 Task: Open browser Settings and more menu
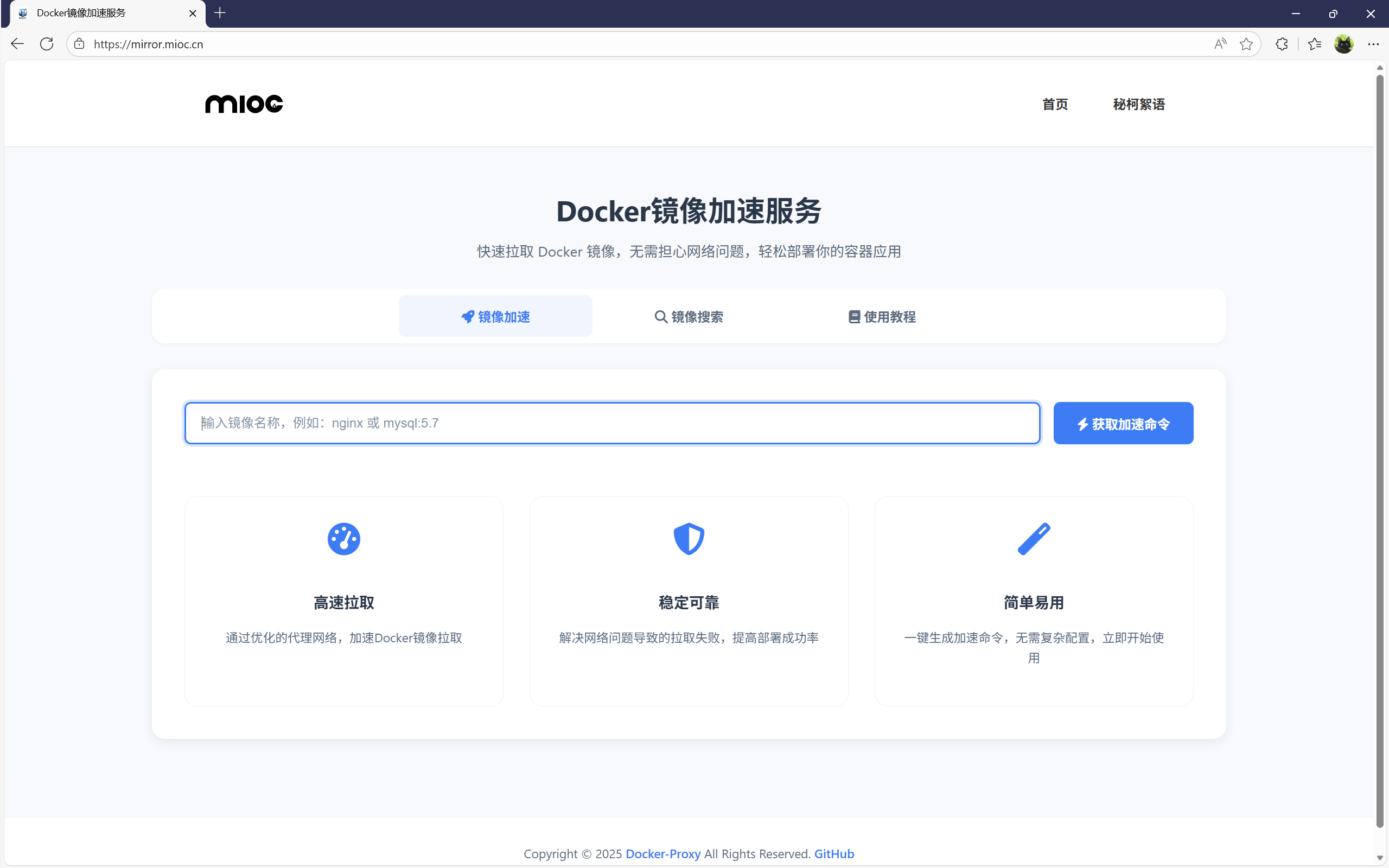1373,44
